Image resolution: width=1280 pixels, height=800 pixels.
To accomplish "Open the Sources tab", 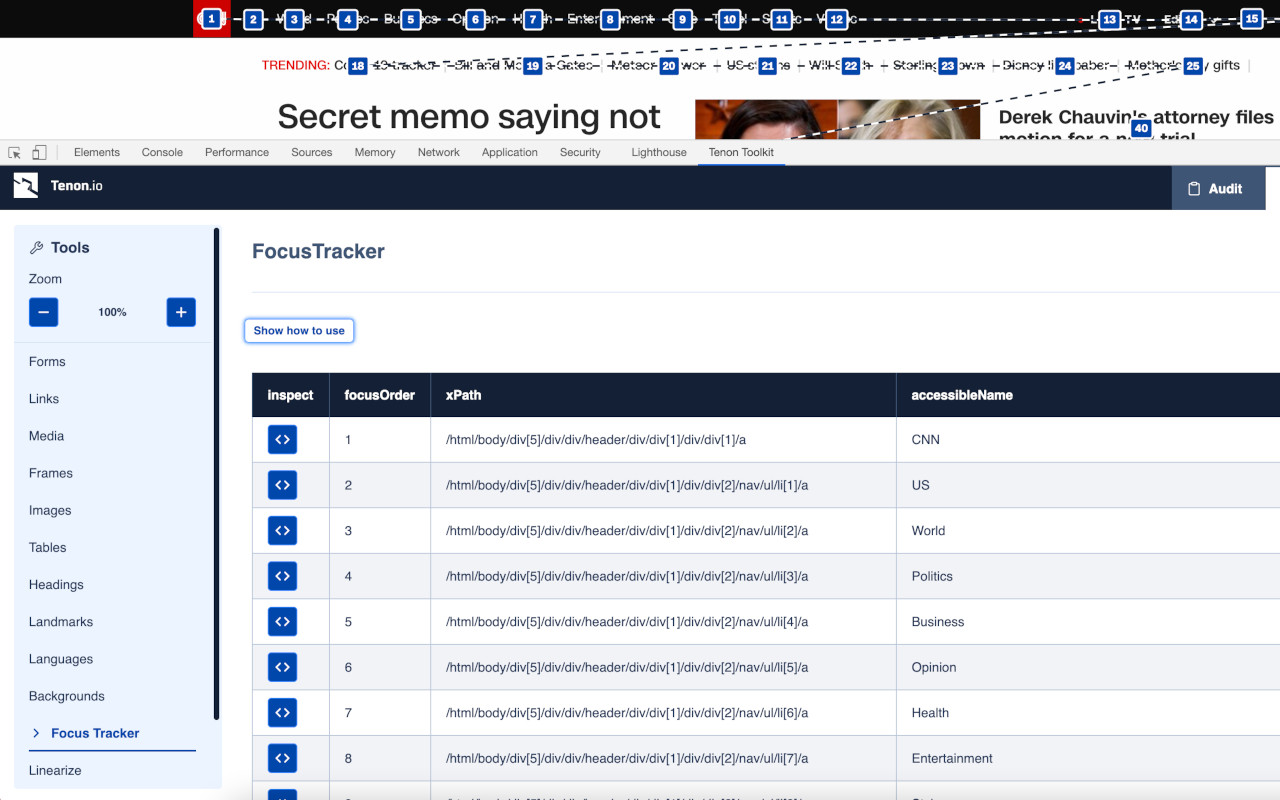I will 312,152.
